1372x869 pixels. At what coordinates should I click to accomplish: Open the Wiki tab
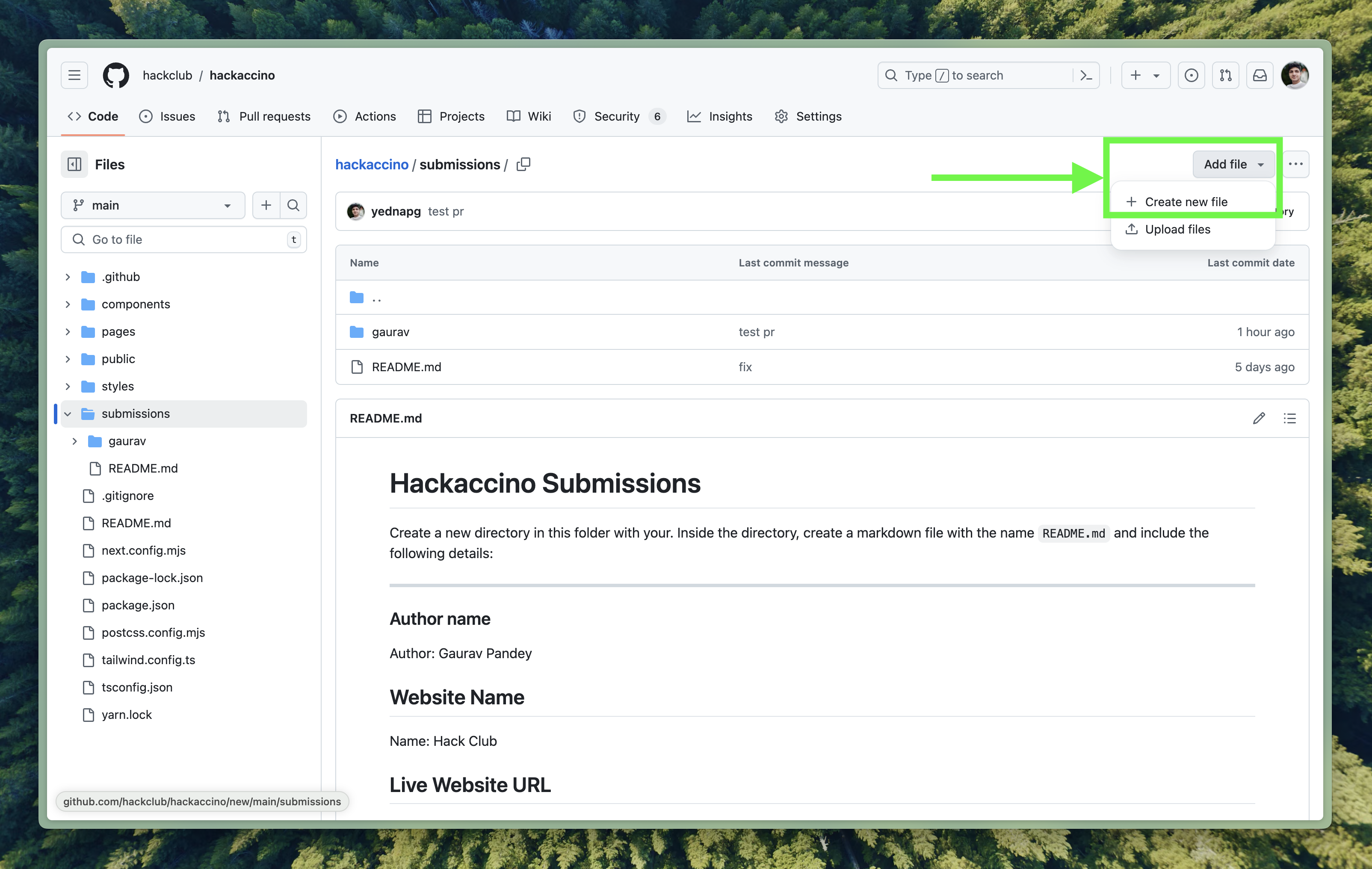(x=529, y=116)
